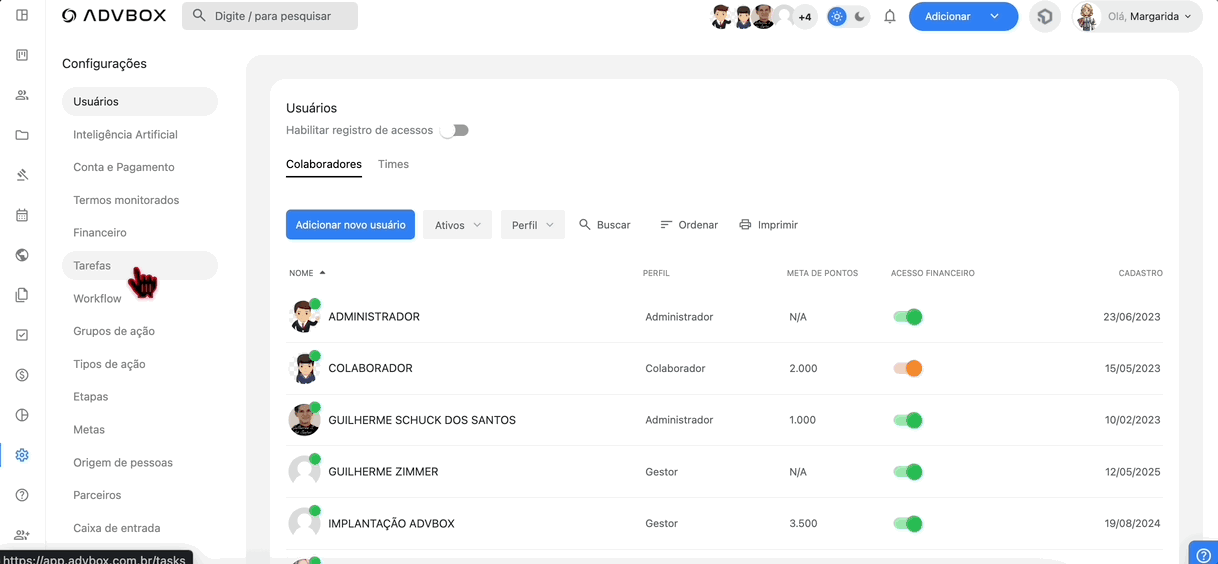Image resolution: width=1218 pixels, height=564 pixels.
Task: Open the Perfil filter dropdown
Action: coord(532,225)
